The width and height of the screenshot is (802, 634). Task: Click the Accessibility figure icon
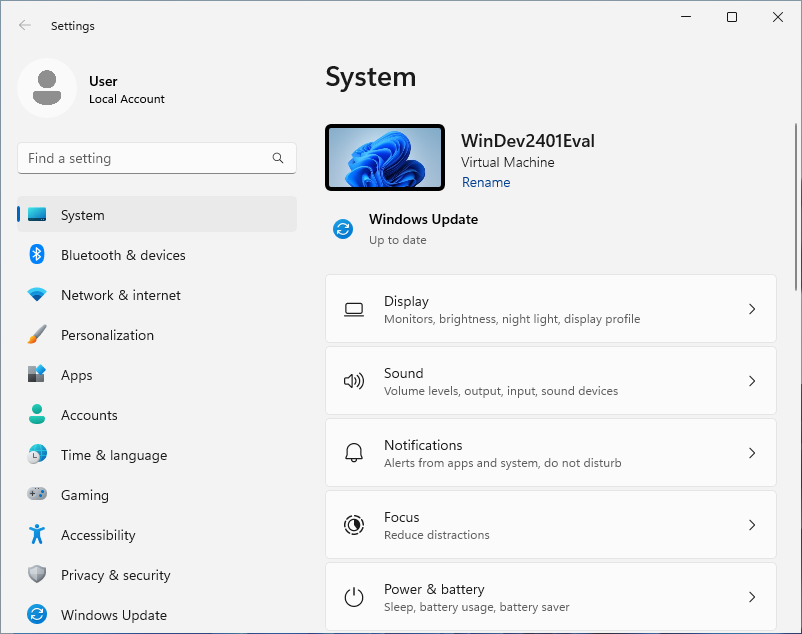(37, 534)
